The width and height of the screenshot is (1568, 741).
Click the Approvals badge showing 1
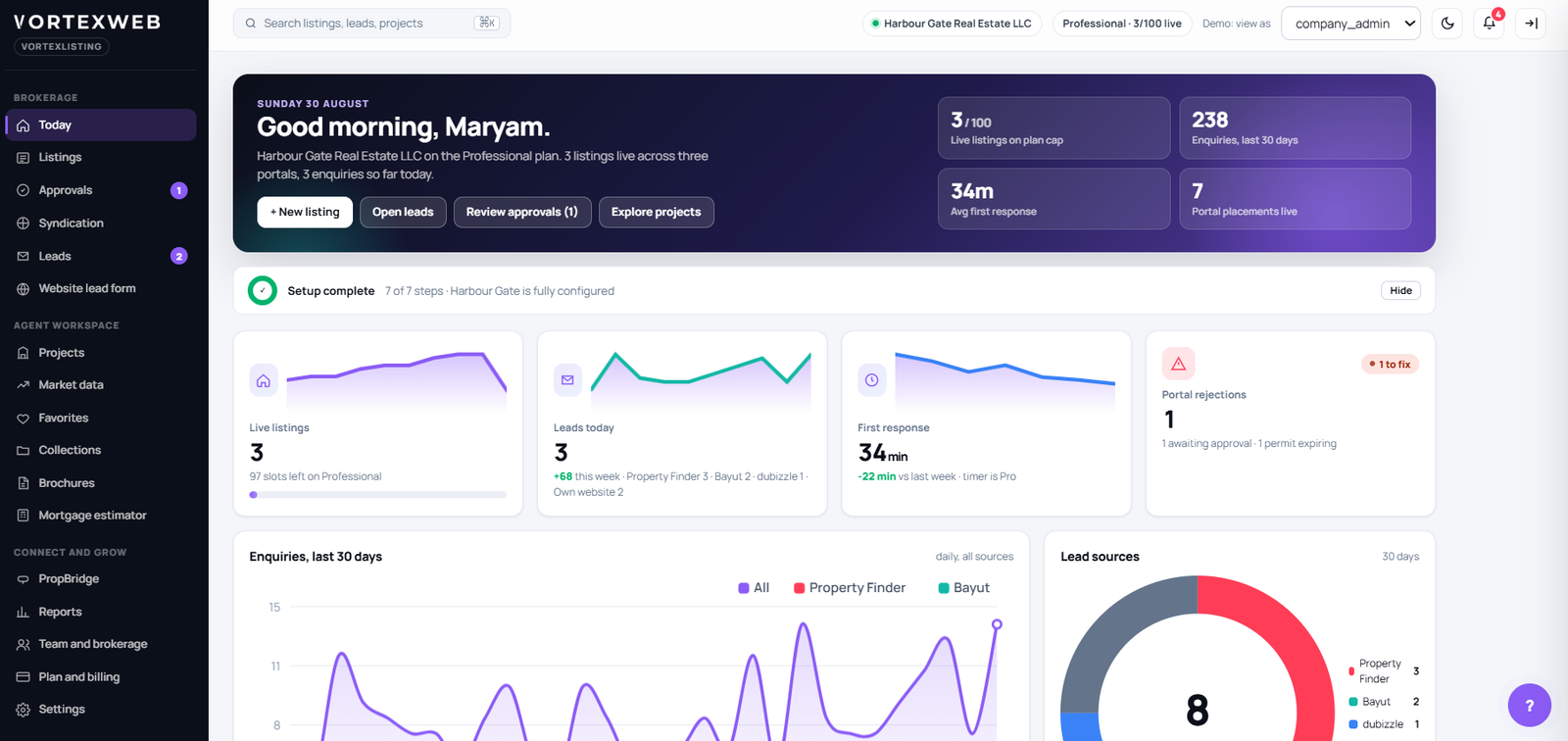click(178, 190)
